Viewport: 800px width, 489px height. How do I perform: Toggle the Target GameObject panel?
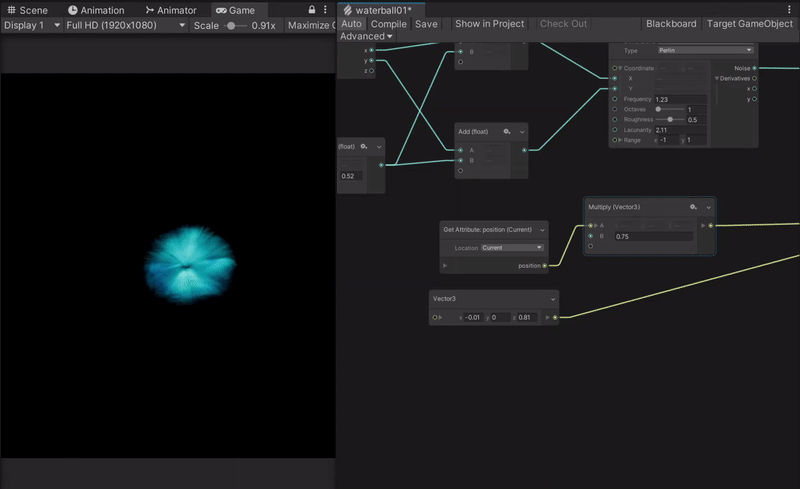749,24
